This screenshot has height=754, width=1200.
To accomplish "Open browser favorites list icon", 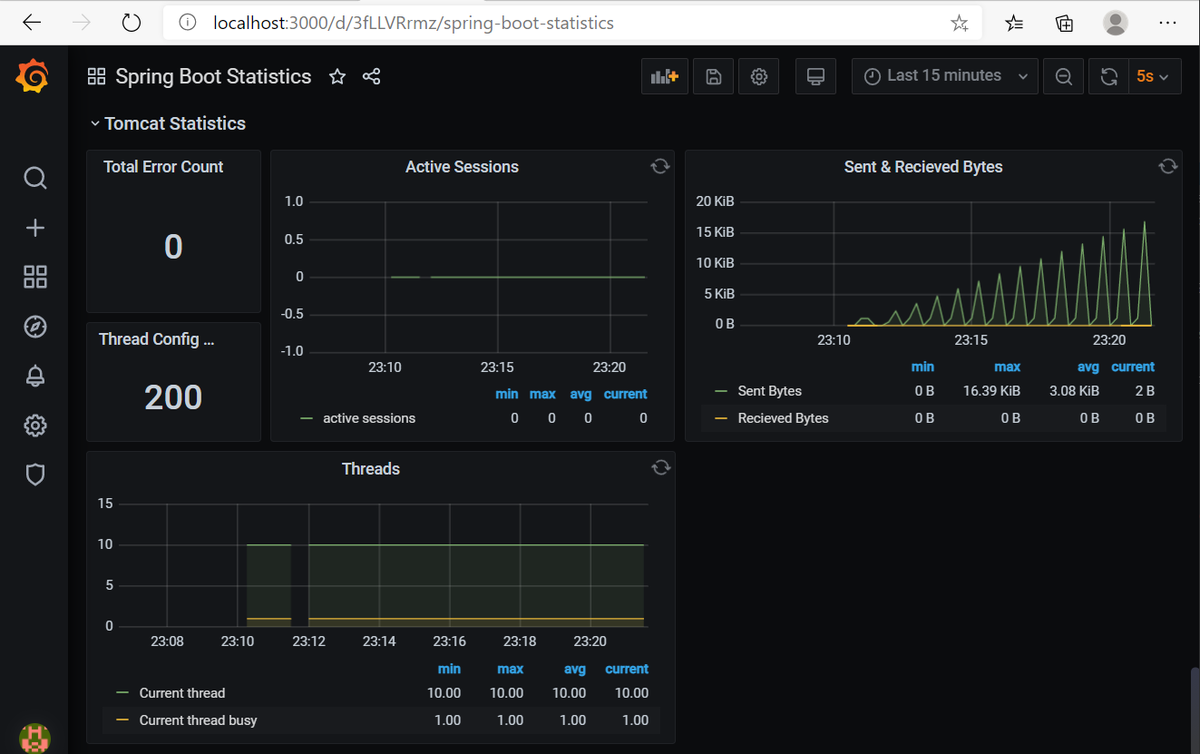I will tap(1014, 22).
